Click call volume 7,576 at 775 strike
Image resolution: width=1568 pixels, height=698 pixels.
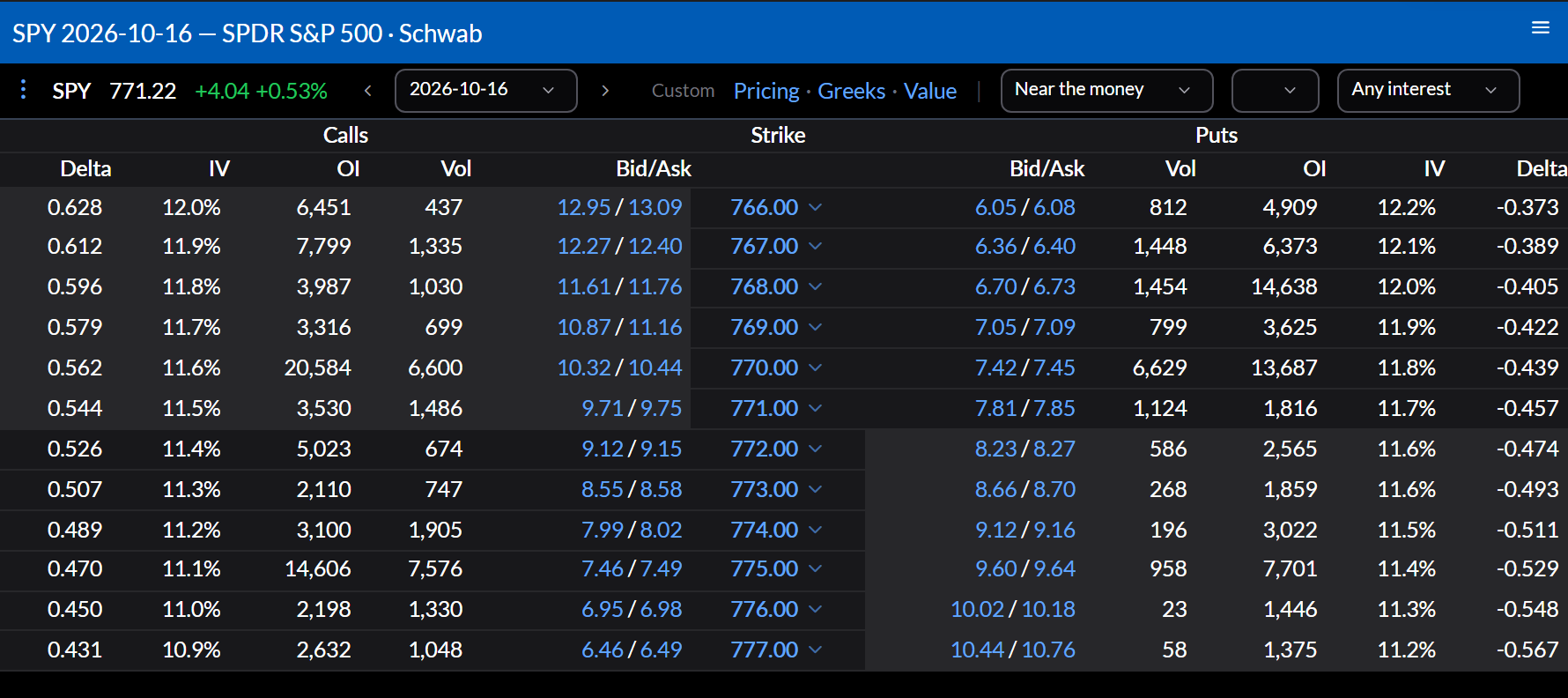pos(435,568)
